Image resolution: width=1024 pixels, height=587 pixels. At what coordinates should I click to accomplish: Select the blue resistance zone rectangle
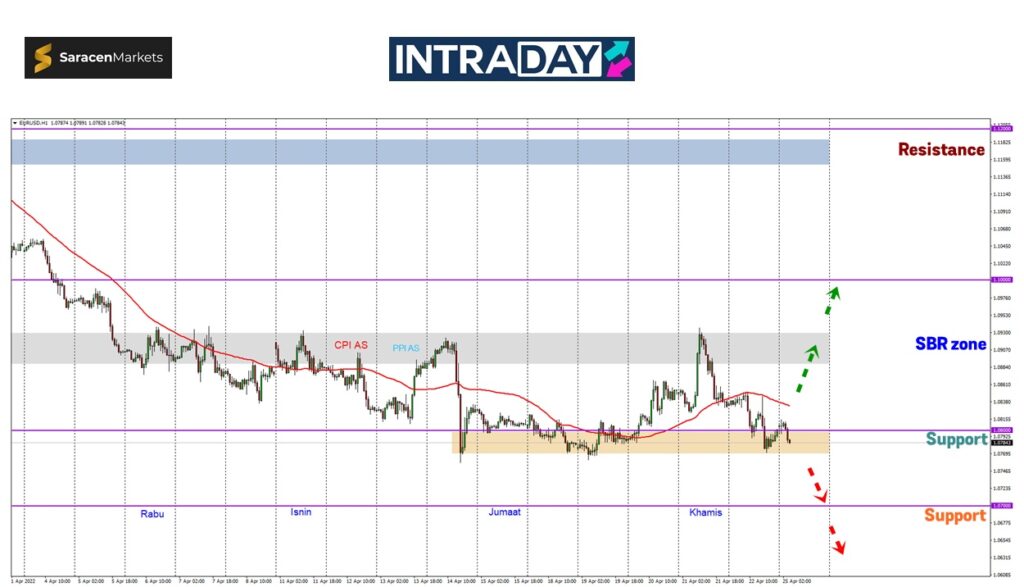coord(420,151)
